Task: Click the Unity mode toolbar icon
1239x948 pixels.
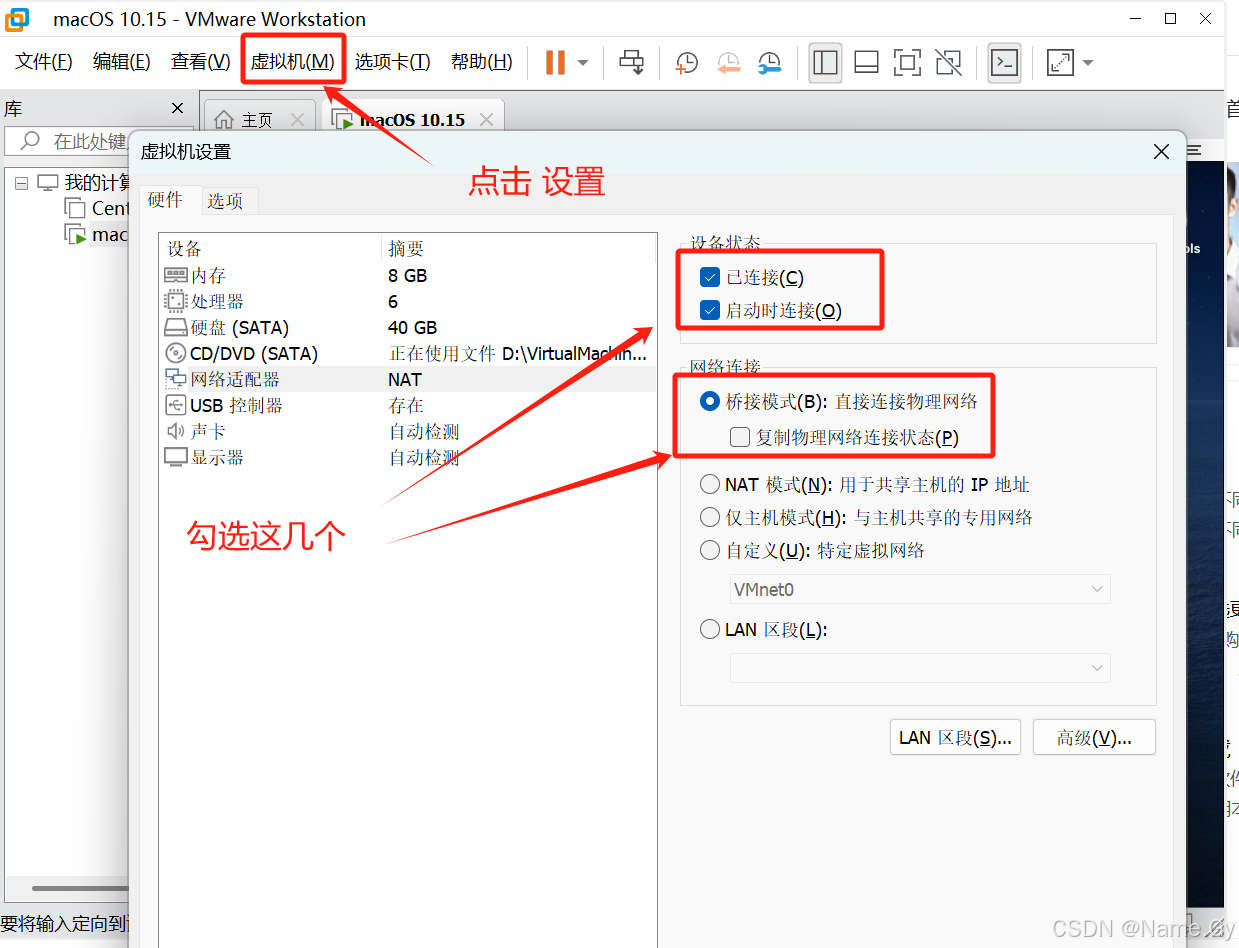Action: click(x=948, y=63)
